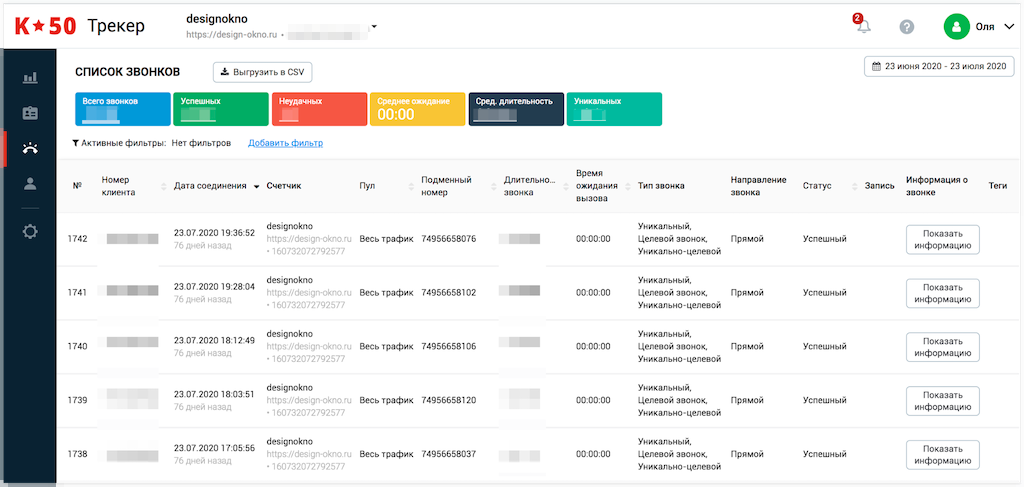Click Весь трафик pool in row 1738
Image resolution: width=1024 pixels, height=487 pixels.
point(387,454)
